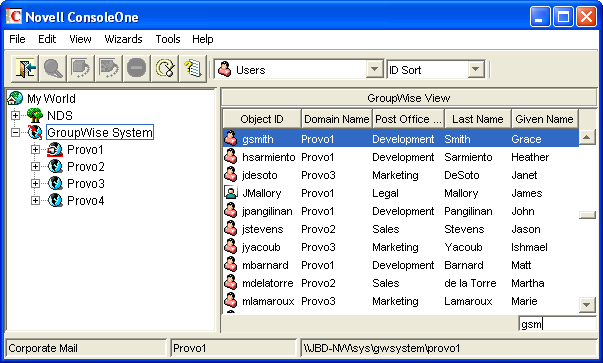Click the Domain Name column header
This screenshot has height=363, width=603.
[x=336, y=119]
